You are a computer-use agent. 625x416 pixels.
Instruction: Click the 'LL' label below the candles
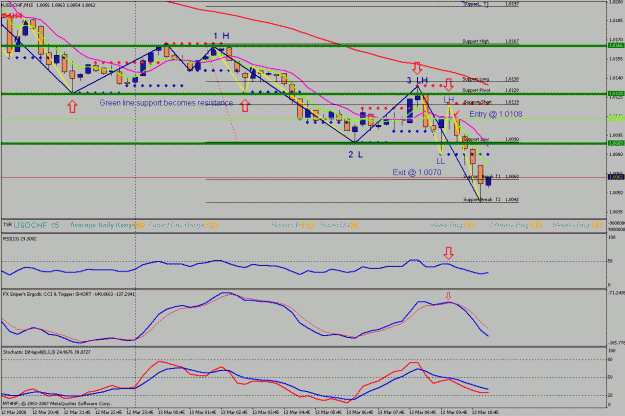coord(440,161)
